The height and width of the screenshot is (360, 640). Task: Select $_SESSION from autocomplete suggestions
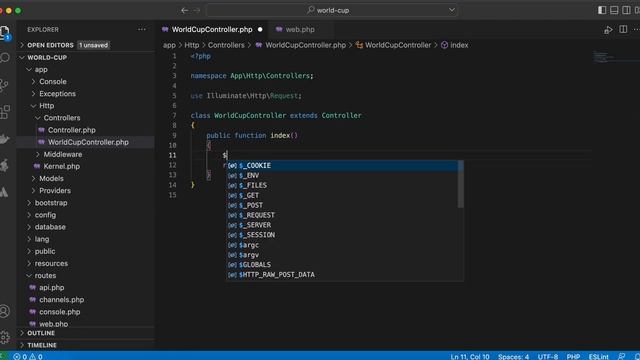(x=342, y=235)
